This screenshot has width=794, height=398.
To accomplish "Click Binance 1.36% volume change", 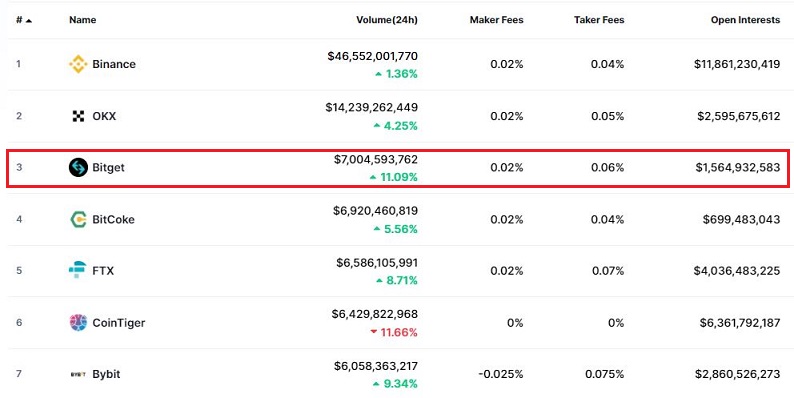I will 396,74.
